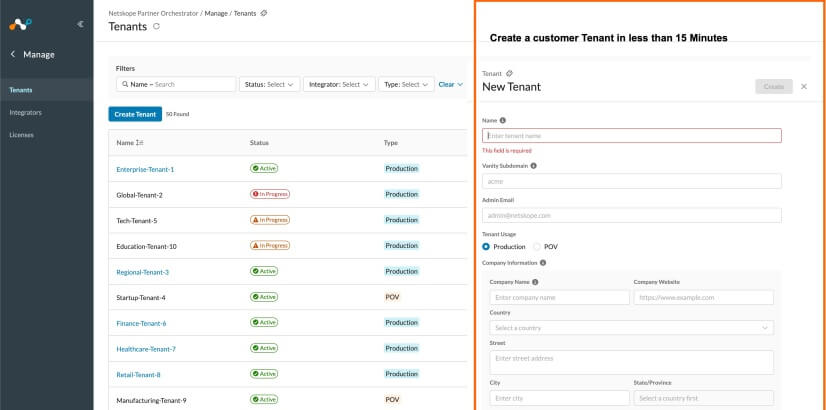The height and width of the screenshot is (410, 826).
Task: Click Production tag for Finance-Tenant-6
Action: click(x=401, y=323)
